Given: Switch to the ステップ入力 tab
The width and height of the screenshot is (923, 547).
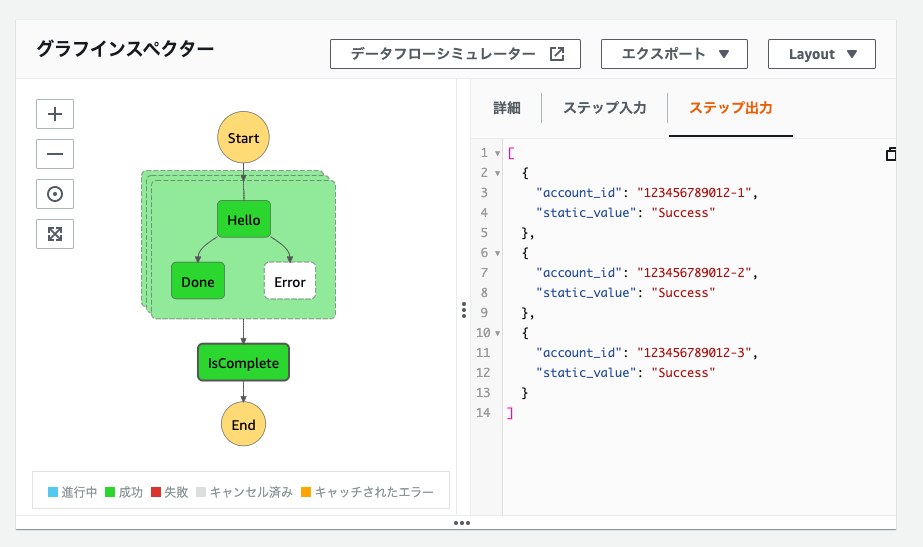Looking at the screenshot, I should [x=605, y=108].
